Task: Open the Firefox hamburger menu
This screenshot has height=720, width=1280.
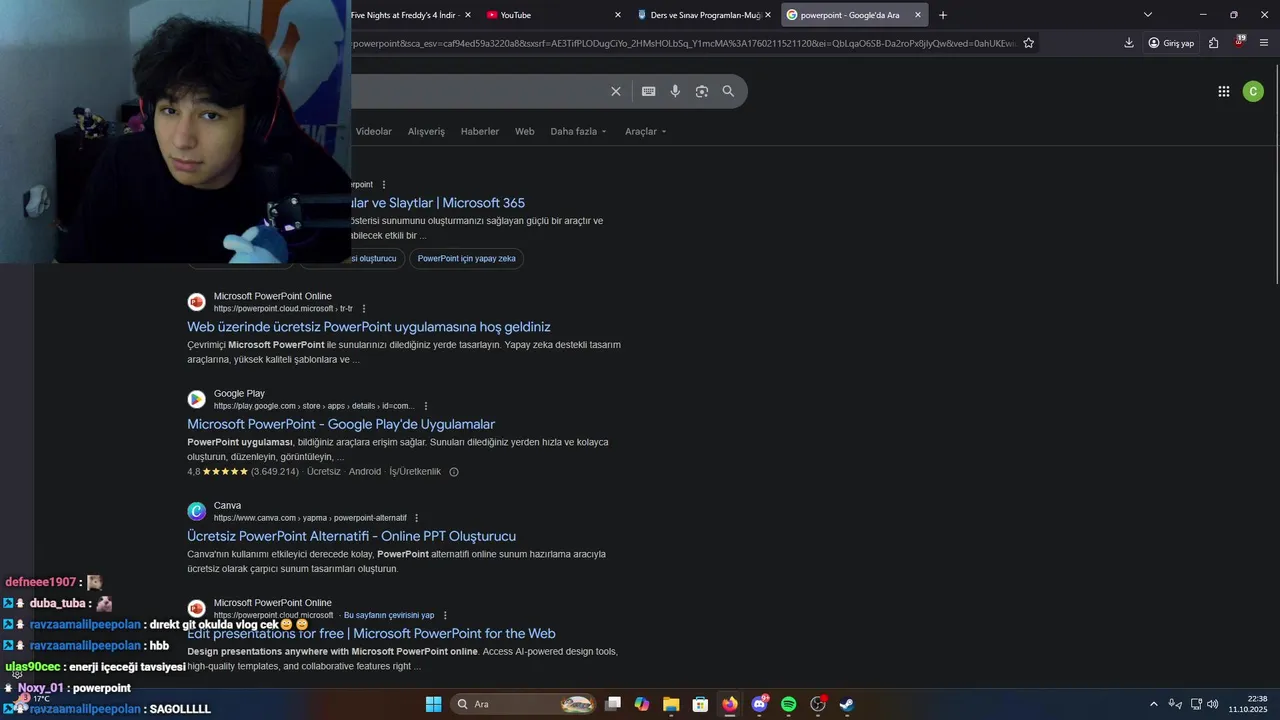Action: (x=1264, y=43)
